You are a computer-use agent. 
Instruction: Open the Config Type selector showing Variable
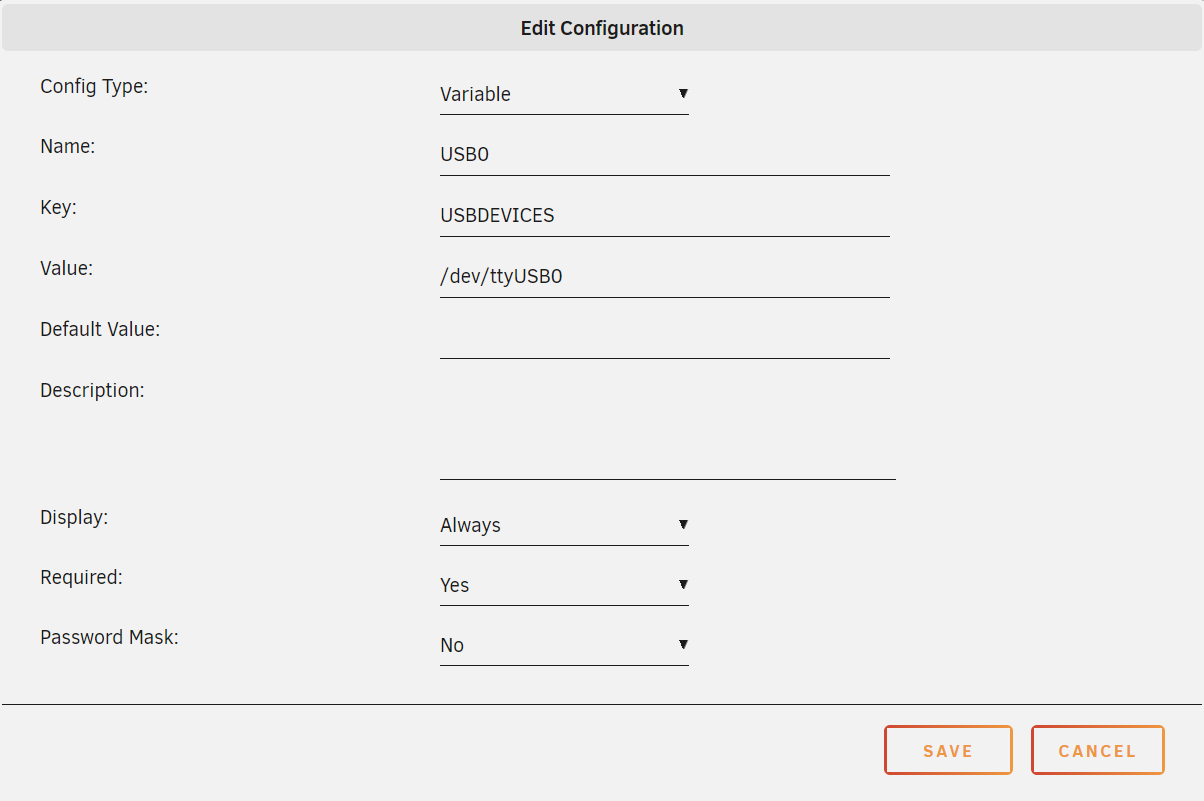pos(564,94)
